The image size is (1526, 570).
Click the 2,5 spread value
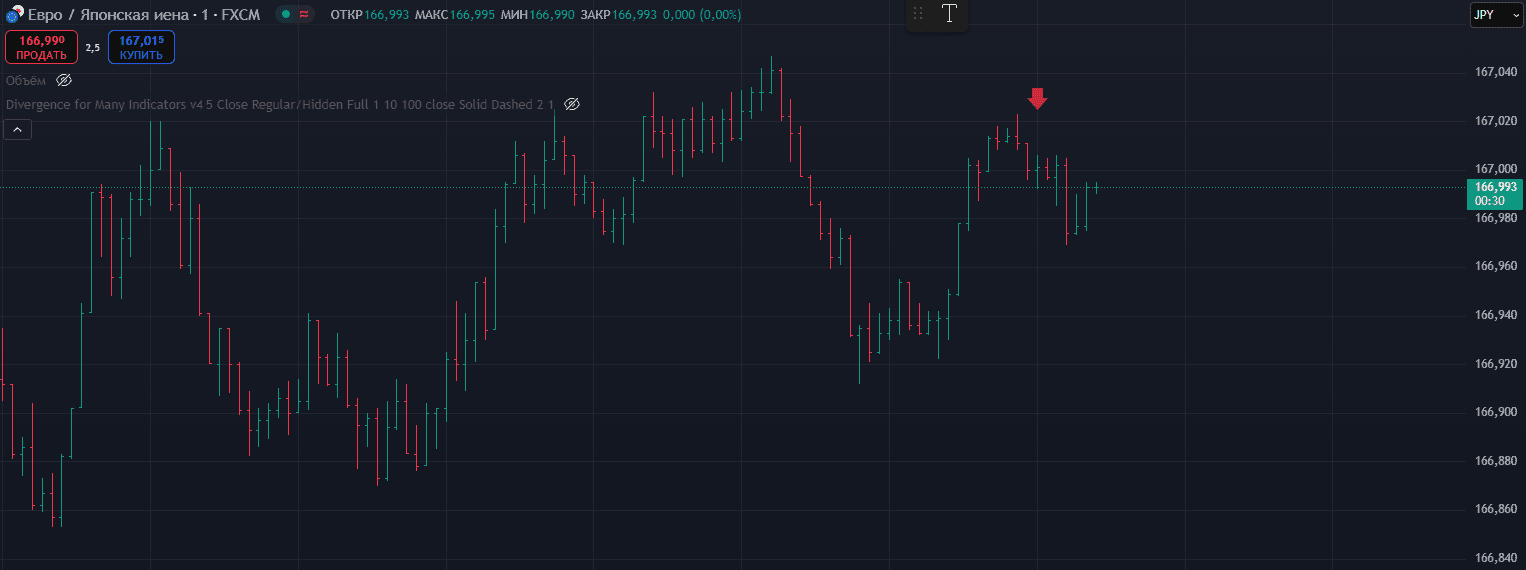(x=92, y=47)
